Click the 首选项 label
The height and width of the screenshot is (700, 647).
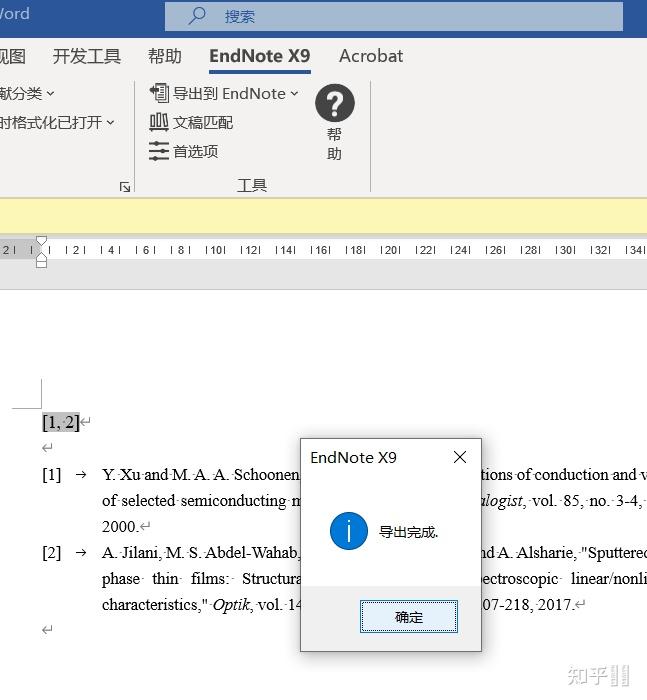pyautogui.click(x=196, y=152)
